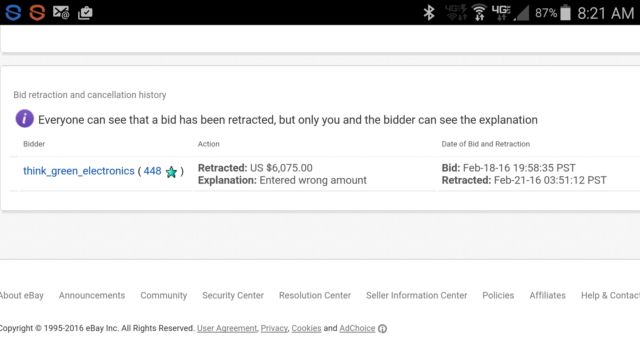Click the AdChoice info circle icon

coord(382,329)
